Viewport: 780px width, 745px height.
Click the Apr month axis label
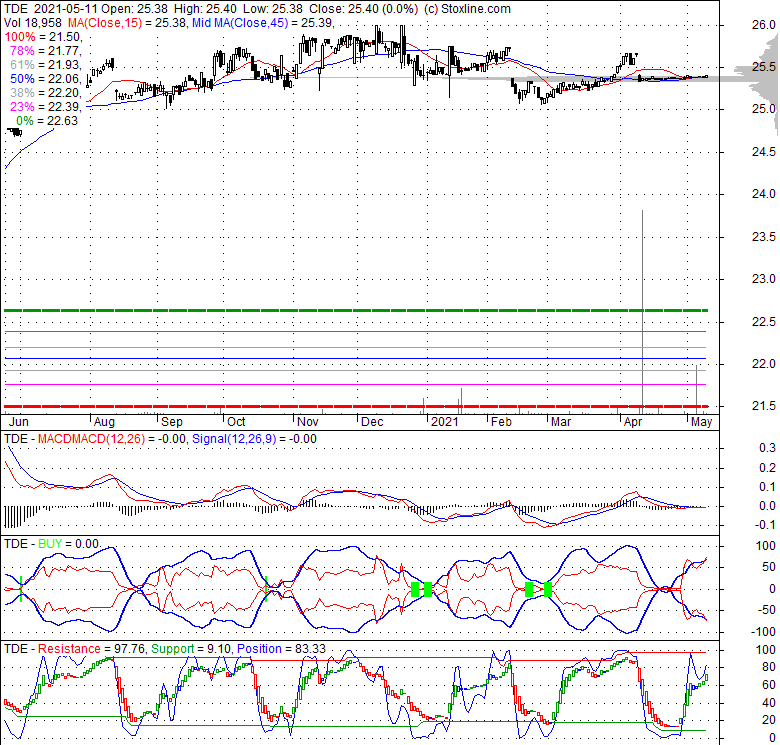point(633,422)
